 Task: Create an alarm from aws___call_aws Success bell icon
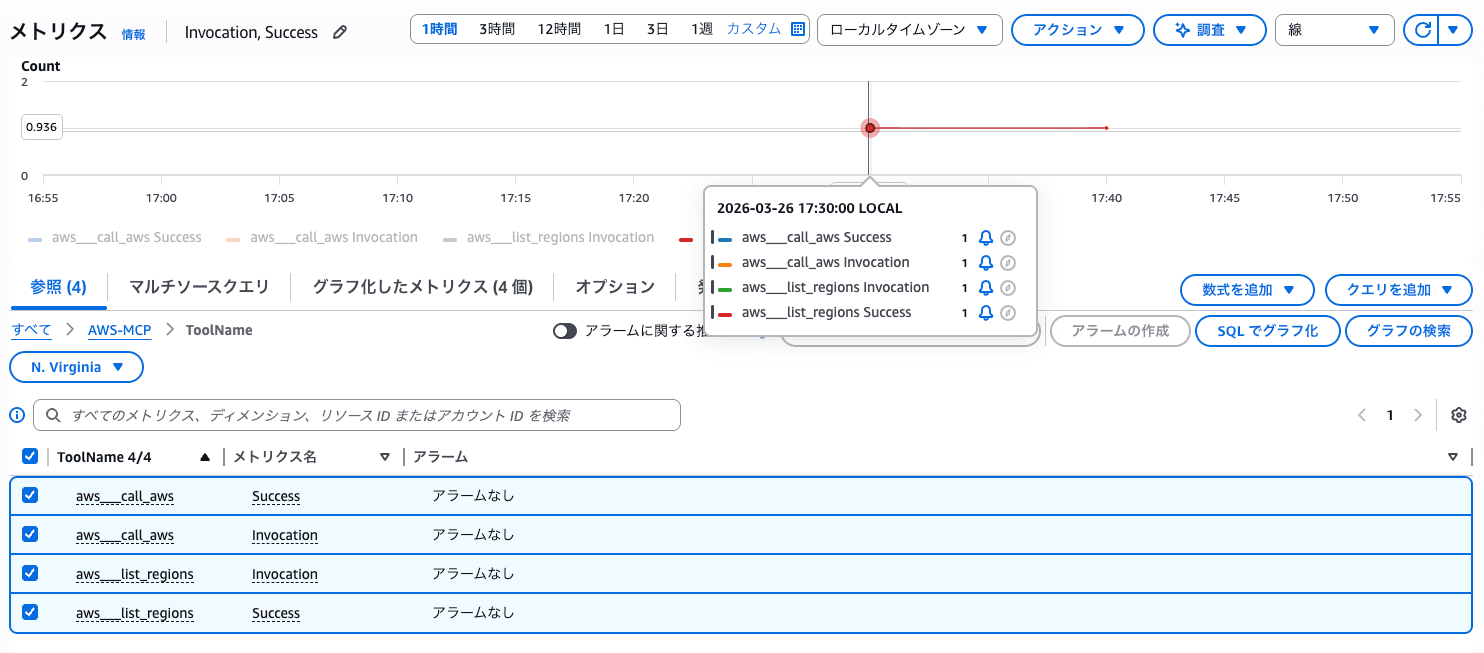point(985,237)
